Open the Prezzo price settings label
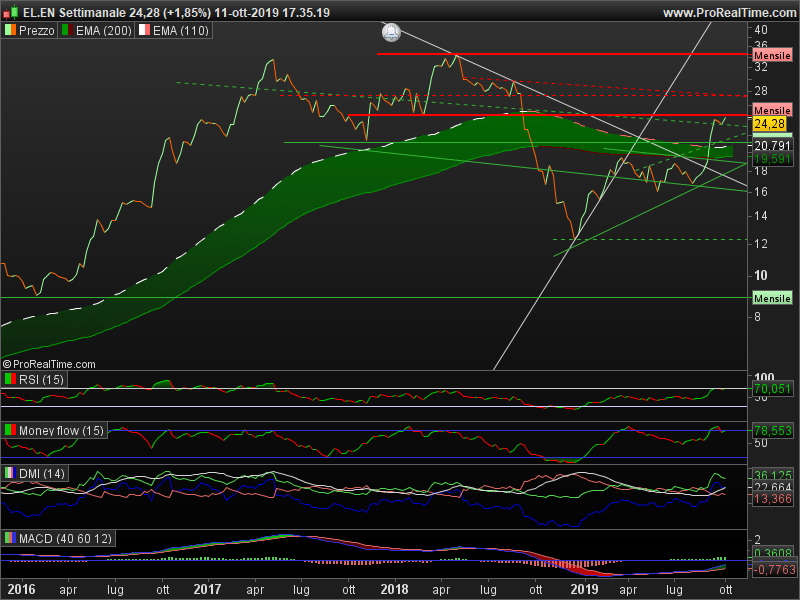This screenshot has width=800, height=600. pyautogui.click(x=38, y=31)
